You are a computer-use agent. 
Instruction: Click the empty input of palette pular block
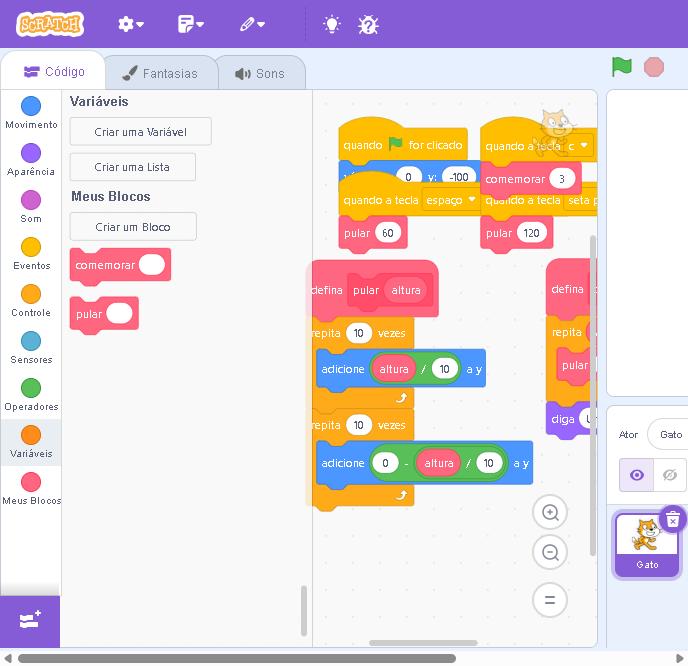pyautogui.click(x=119, y=314)
